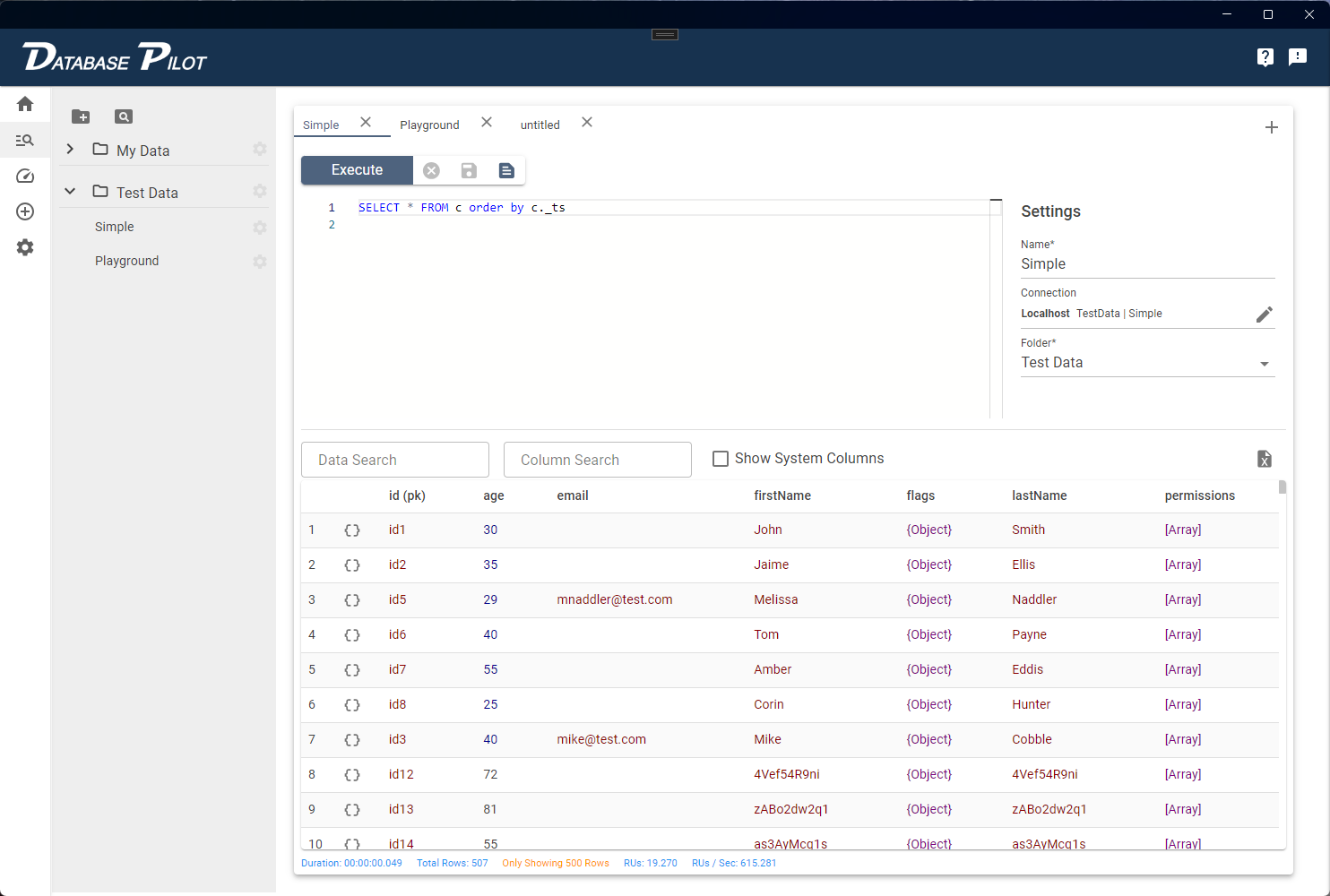View JSON of row 7 id3

[x=352, y=740]
